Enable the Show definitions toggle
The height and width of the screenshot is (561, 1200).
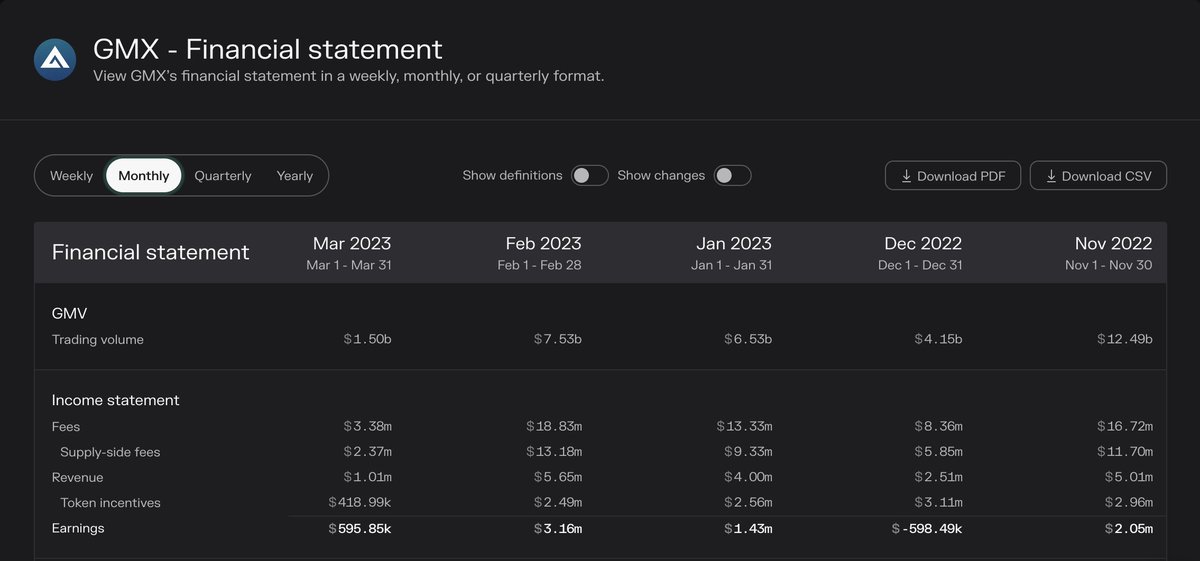click(590, 176)
